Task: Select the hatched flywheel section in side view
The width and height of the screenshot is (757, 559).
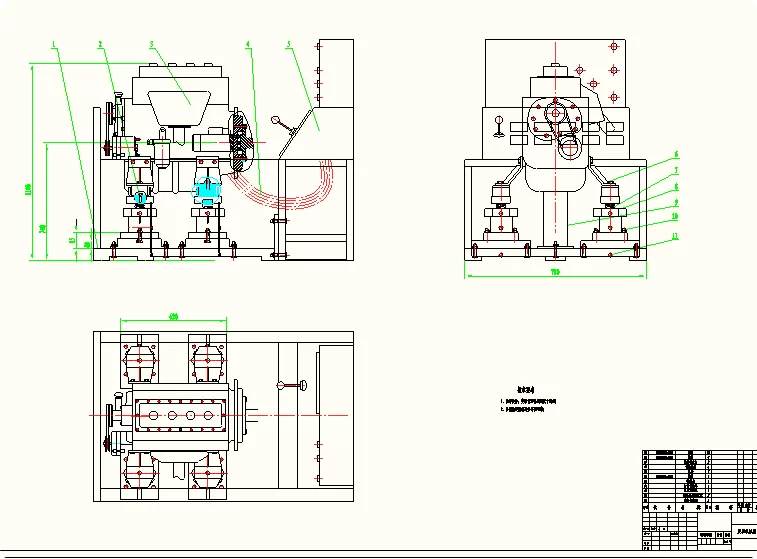Action: point(240,142)
